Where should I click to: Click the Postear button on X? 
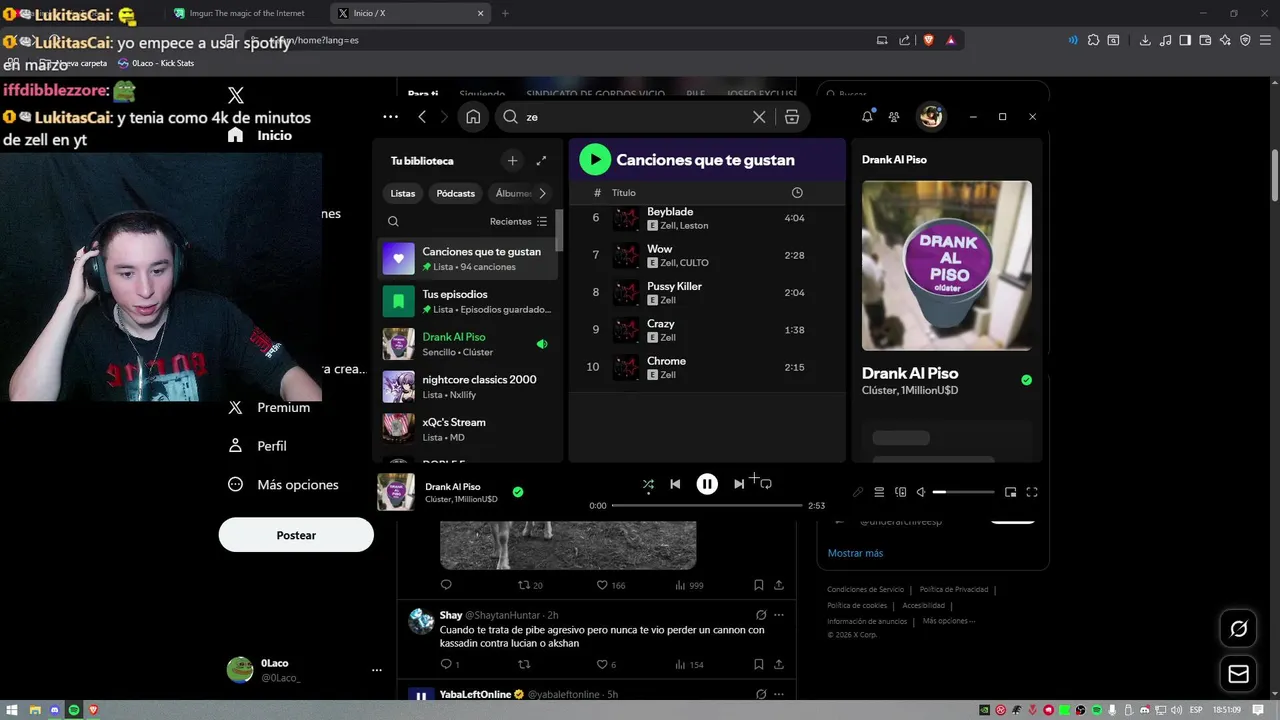point(296,535)
